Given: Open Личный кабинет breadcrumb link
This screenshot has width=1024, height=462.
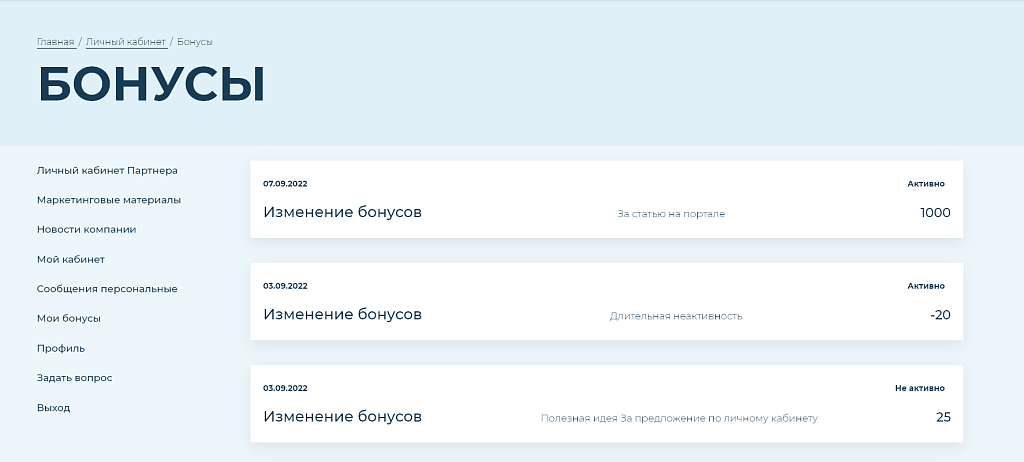Looking at the screenshot, I should (125, 42).
